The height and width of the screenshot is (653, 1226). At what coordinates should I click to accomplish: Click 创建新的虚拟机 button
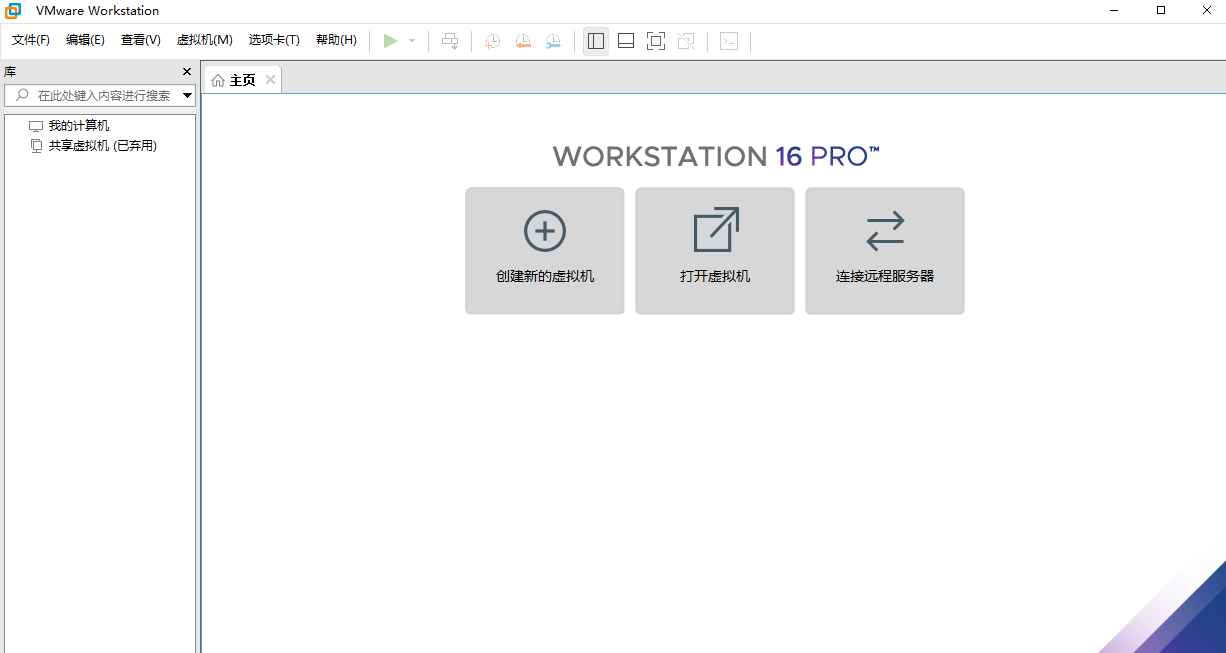545,251
